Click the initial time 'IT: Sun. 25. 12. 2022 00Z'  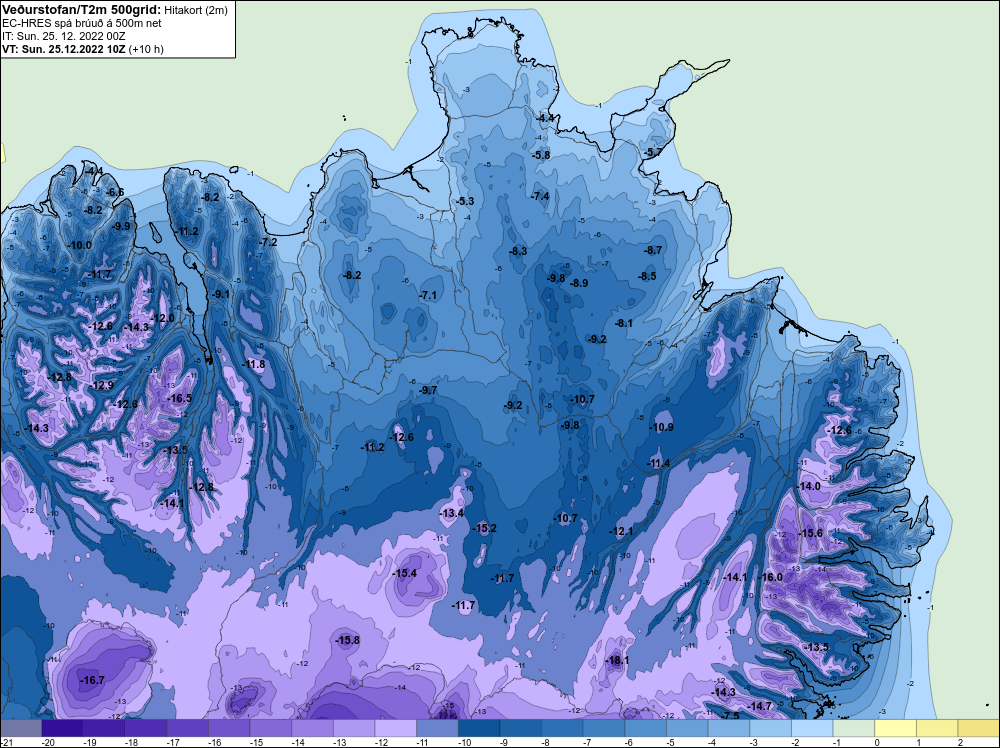click(x=64, y=36)
